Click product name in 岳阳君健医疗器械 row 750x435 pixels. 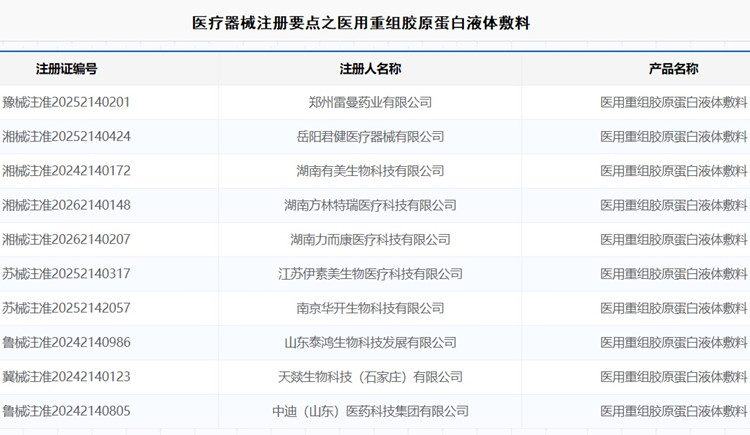674,137
